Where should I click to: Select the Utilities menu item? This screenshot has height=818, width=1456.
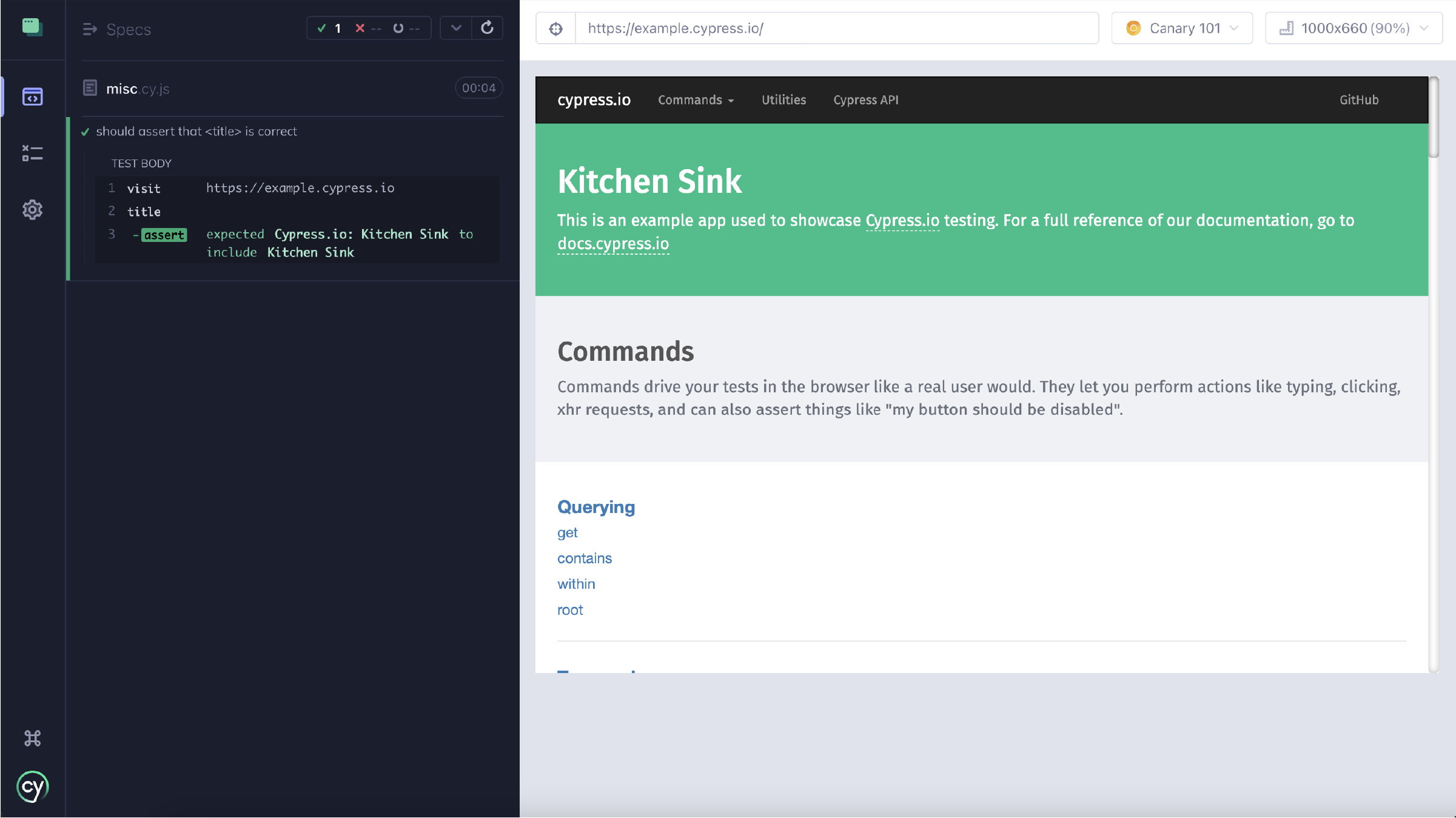click(784, 99)
